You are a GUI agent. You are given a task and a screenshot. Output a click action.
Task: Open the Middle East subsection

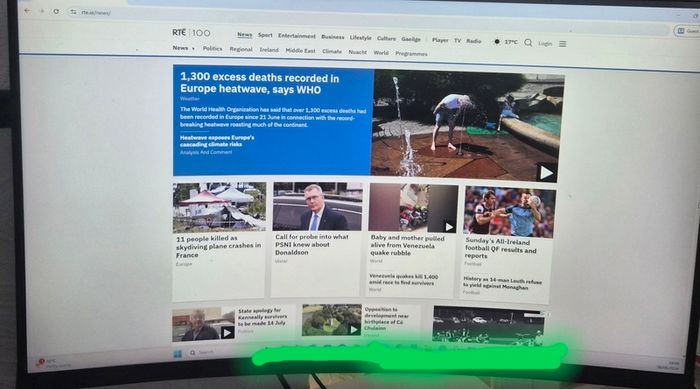click(x=300, y=50)
